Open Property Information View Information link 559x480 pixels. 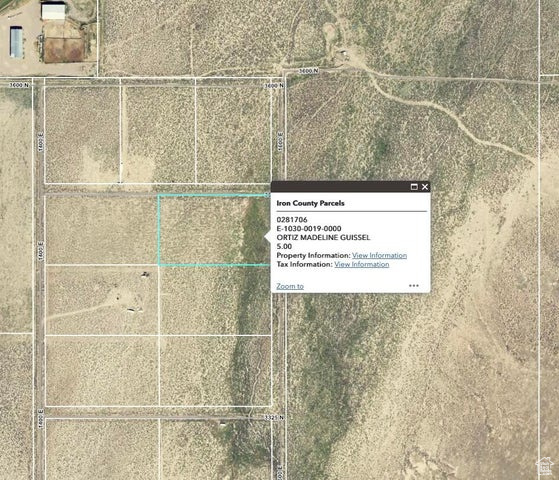(379, 255)
